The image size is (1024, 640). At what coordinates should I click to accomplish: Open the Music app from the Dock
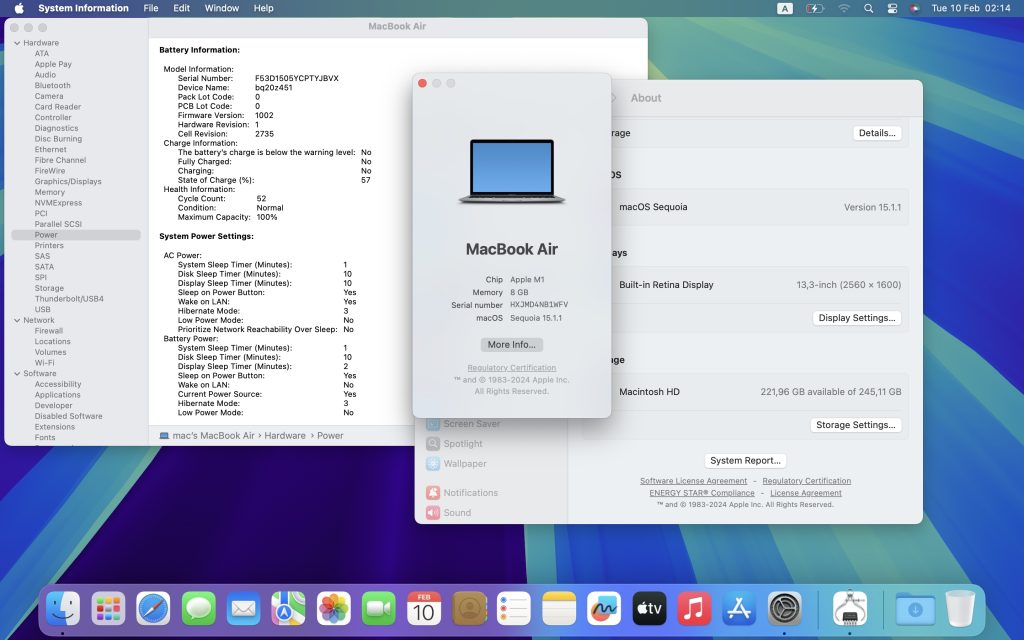(694, 608)
